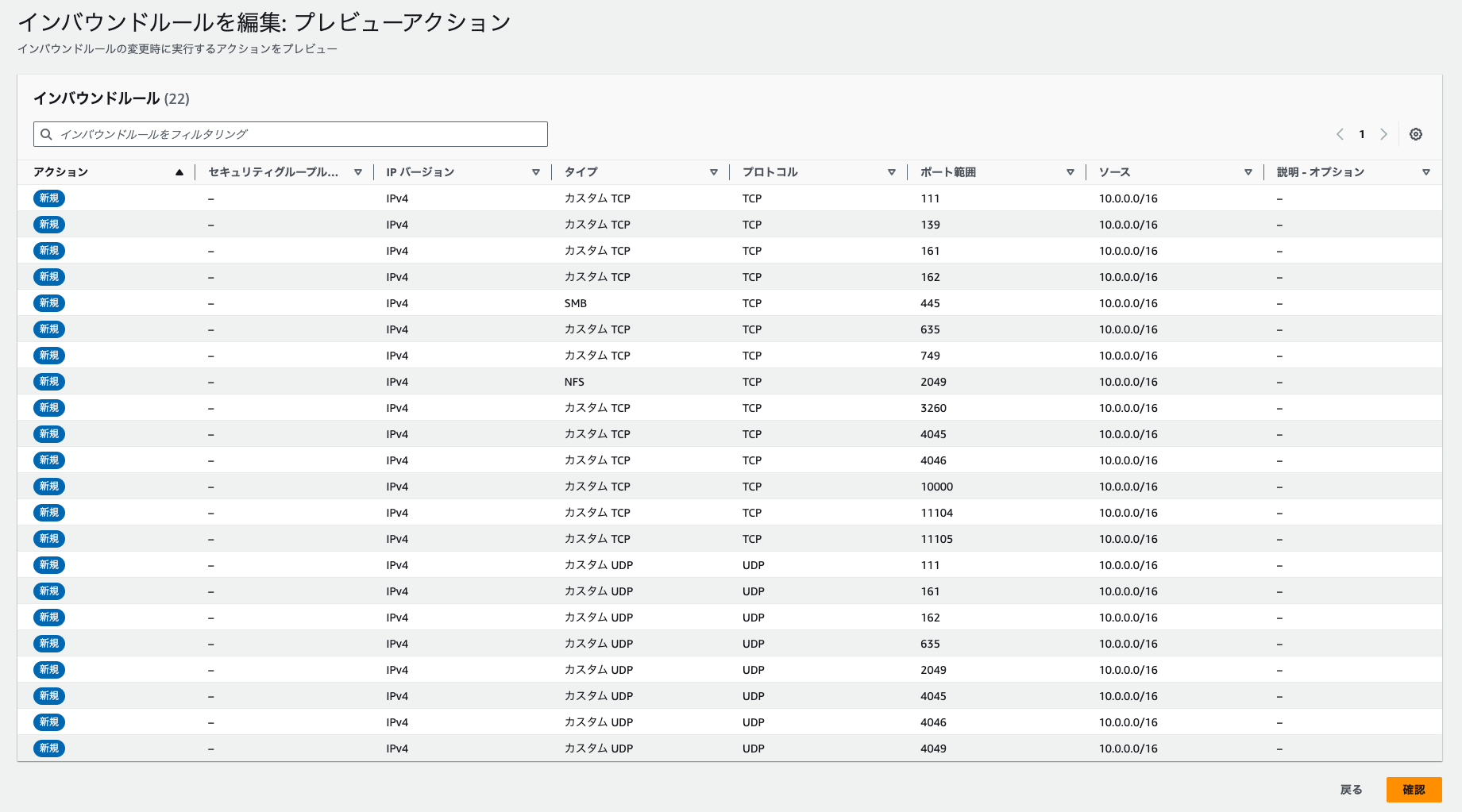The image size is (1462, 812).
Task: Sort by タイプ column arrow
Action: coord(714,172)
